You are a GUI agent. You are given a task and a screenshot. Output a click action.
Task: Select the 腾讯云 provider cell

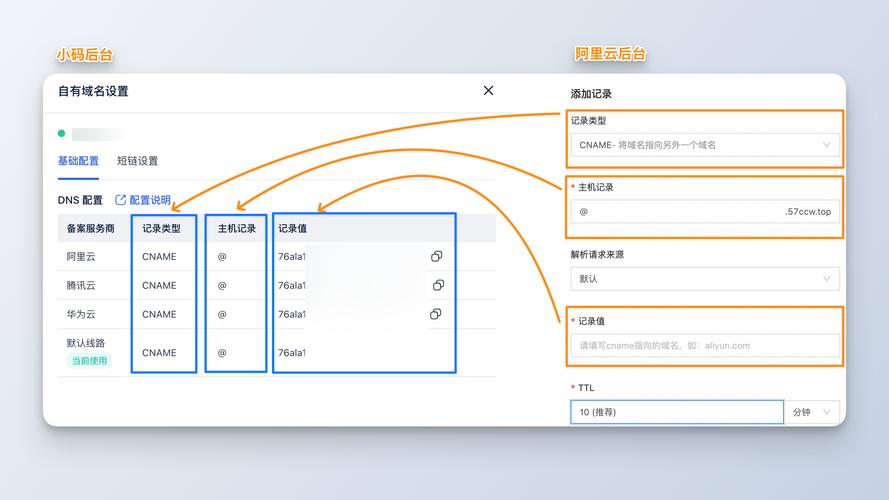tap(81, 285)
